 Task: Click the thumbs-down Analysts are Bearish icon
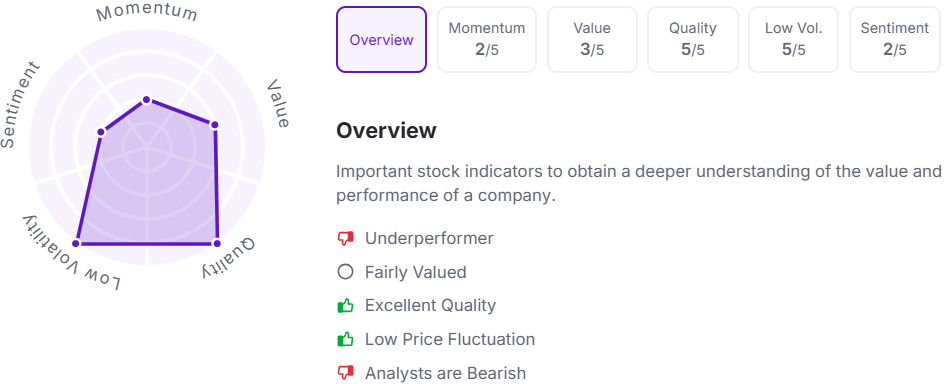tap(345, 372)
